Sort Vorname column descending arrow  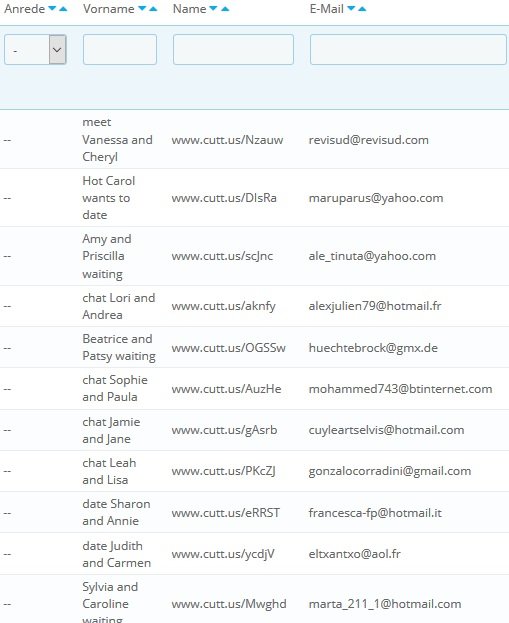pos(142,8)
